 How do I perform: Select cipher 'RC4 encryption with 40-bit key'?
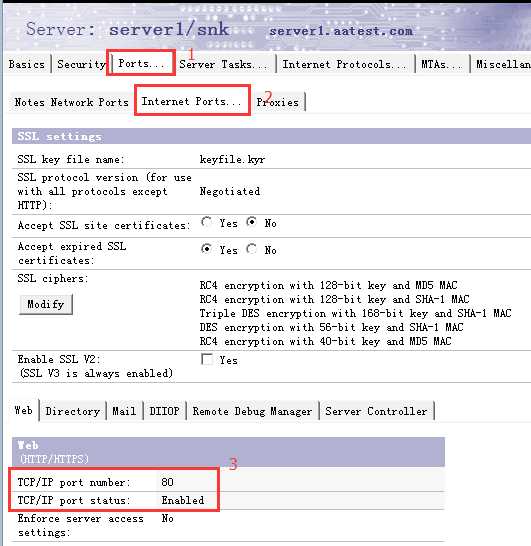325,341
